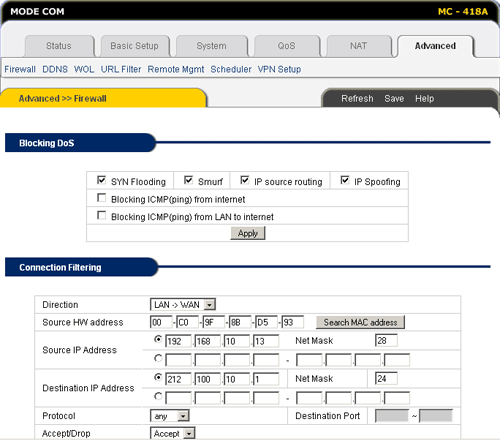Uncheck the IP Spoofing checkbox
Image resolution: width=500 pixels, height=441 pixels.
345,180
